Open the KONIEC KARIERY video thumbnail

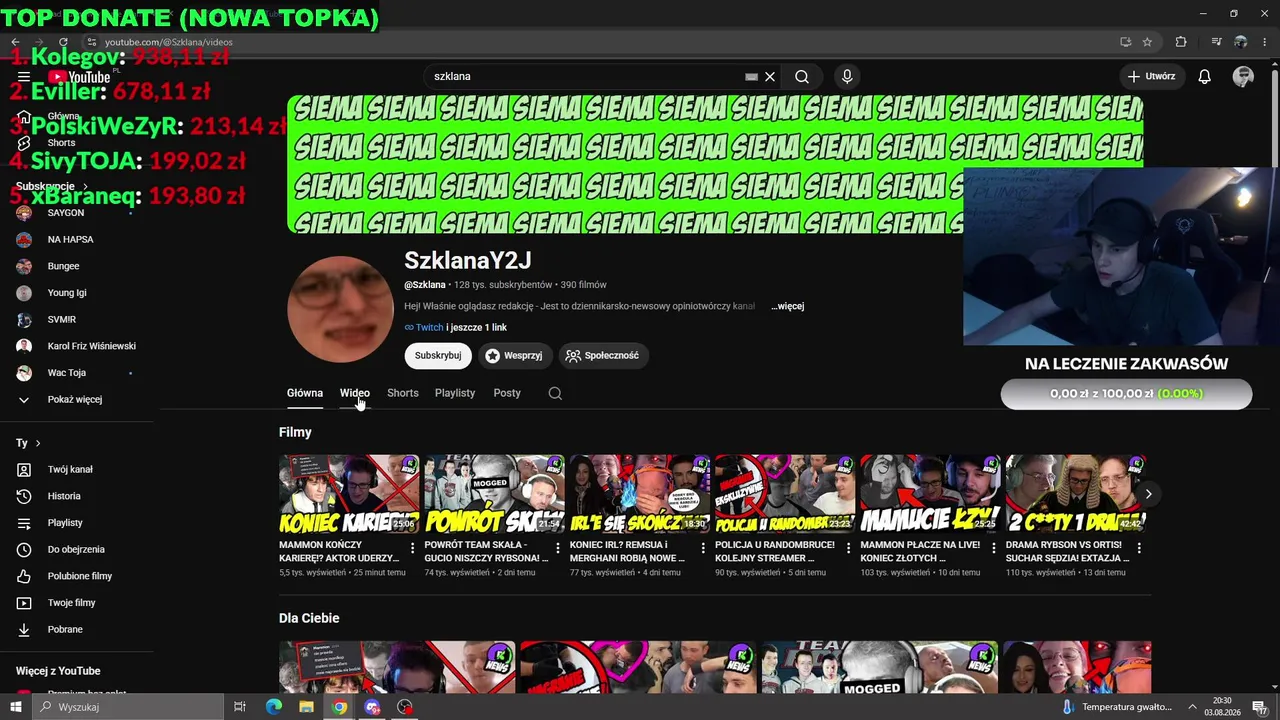click(349, 494)
